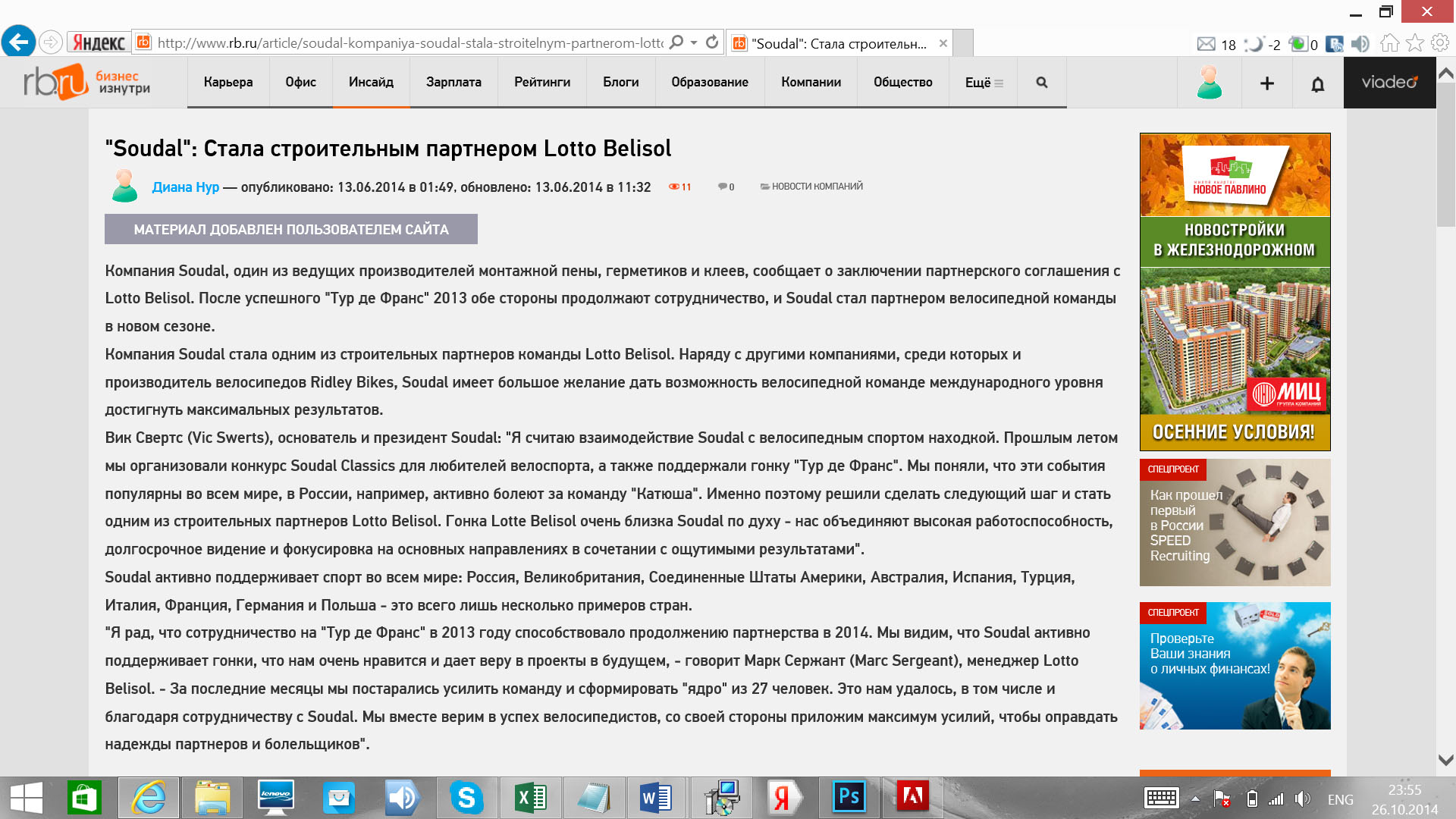
Task: Click the page scrollbar down arrow
Action: click(1445, 760)
